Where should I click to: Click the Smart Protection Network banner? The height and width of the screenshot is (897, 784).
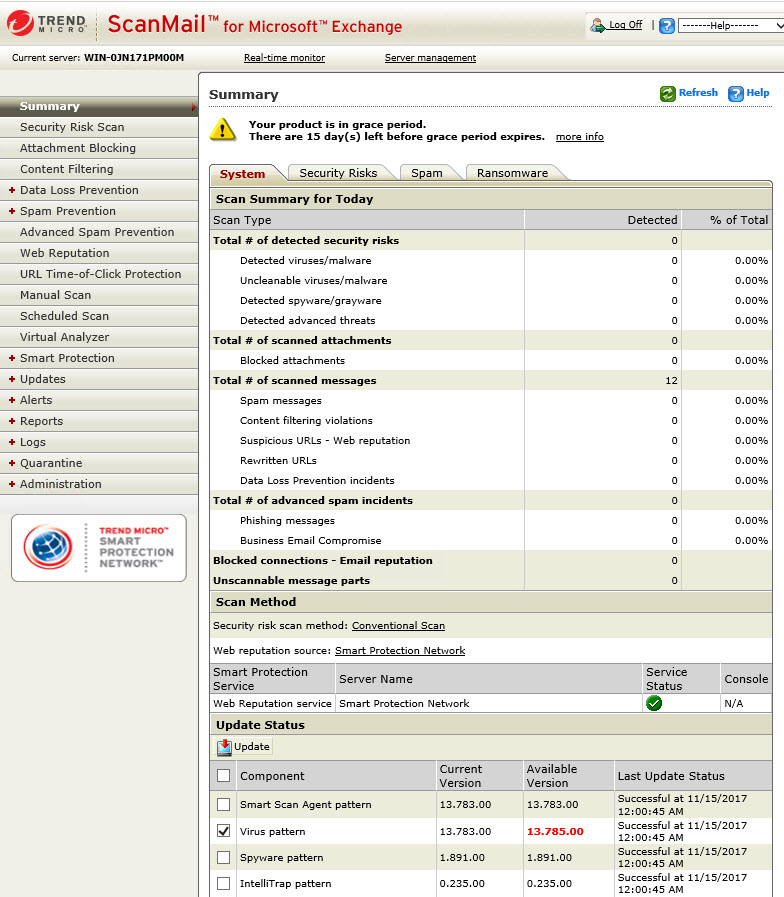pyautogui.click(x=99, y=548)
